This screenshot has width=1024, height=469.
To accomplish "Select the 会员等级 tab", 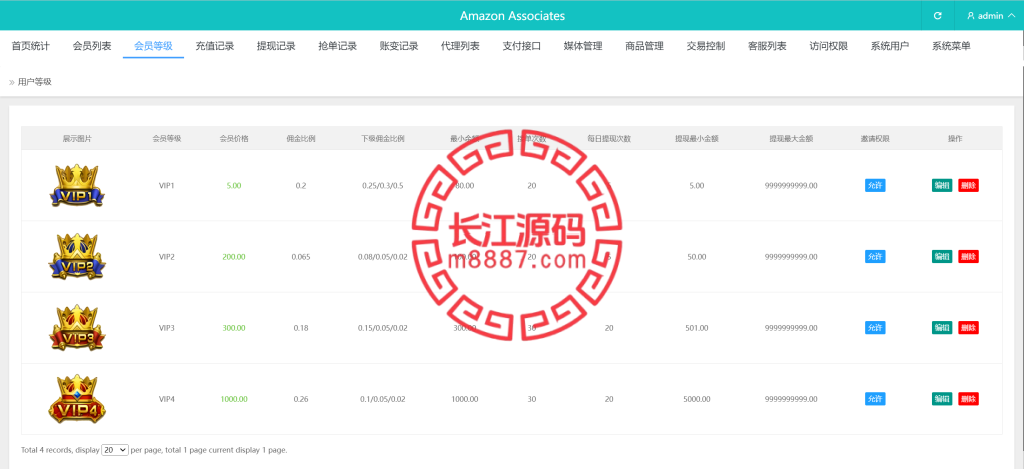I will 153,46.
